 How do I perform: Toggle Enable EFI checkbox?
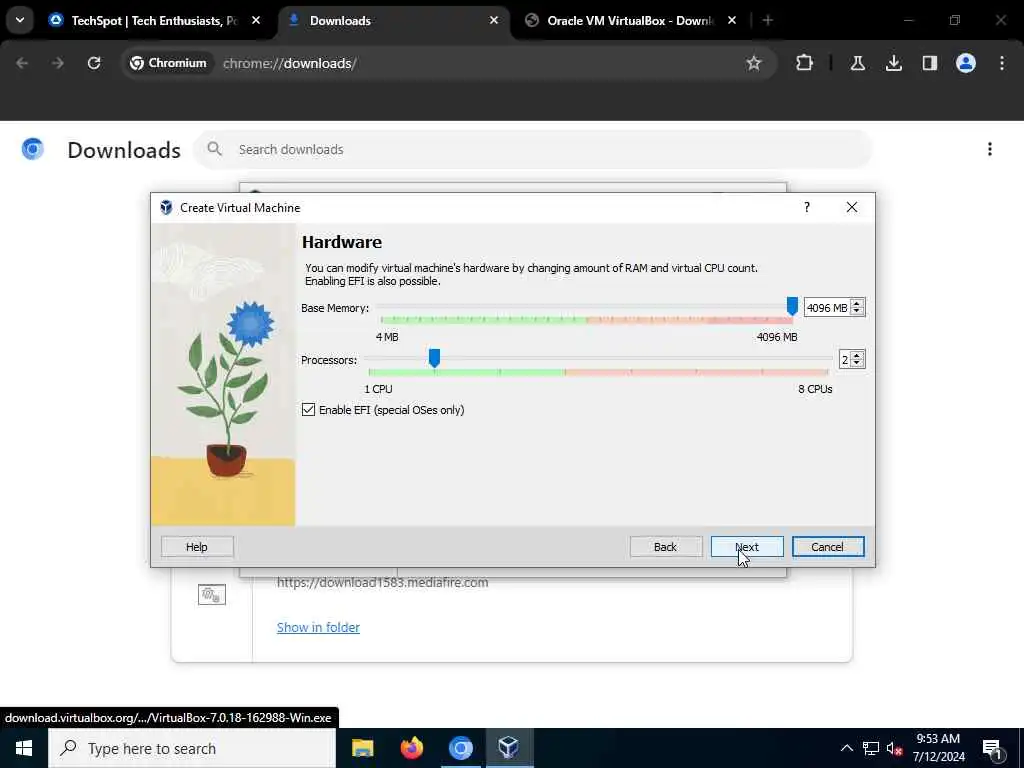pos(308,409)
